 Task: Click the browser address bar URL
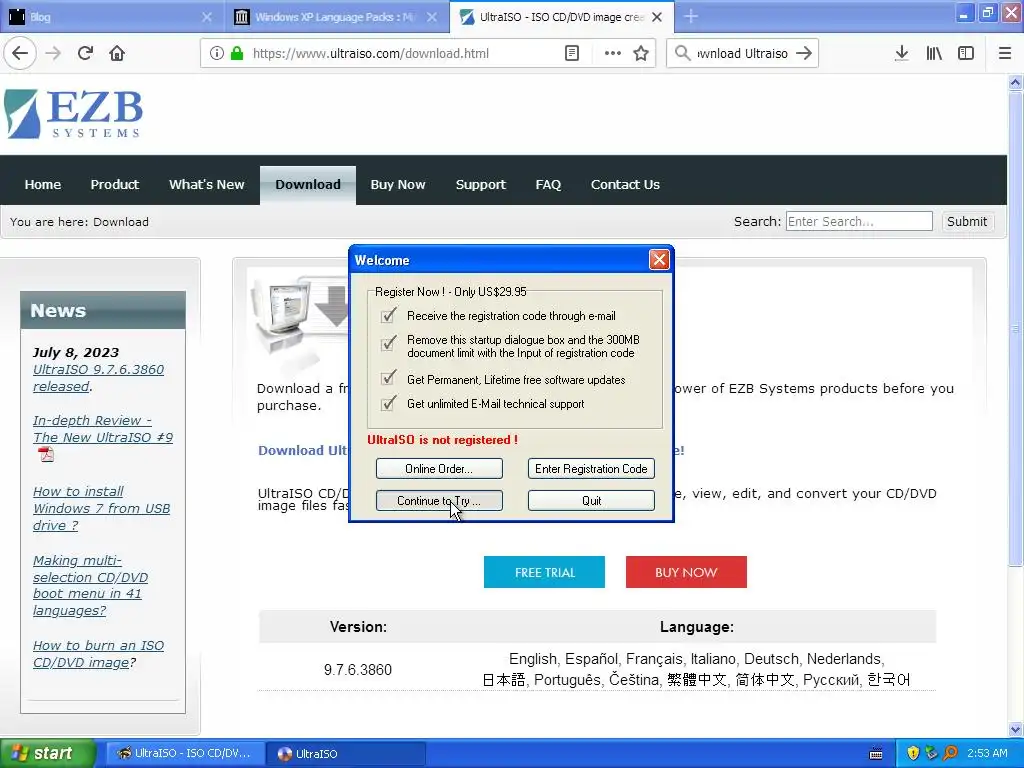pos(370,54)
